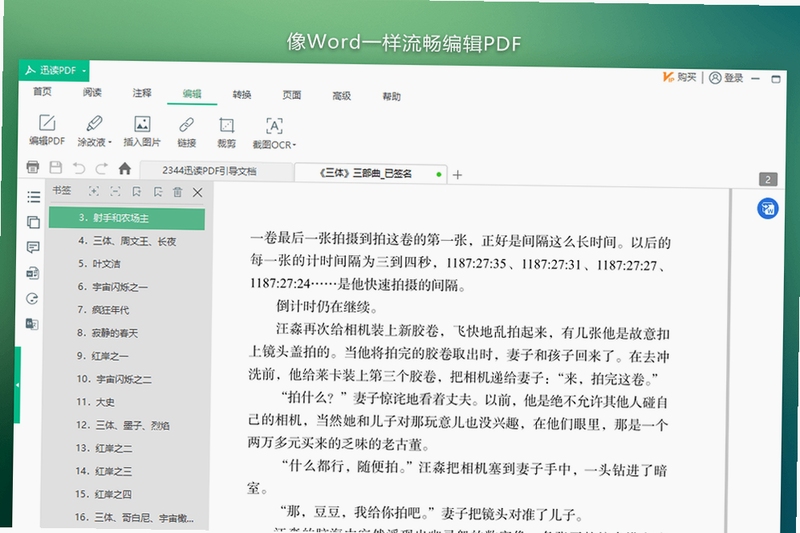Open the 转换 ribbon tab
The image size is (800, 533).
242,94
